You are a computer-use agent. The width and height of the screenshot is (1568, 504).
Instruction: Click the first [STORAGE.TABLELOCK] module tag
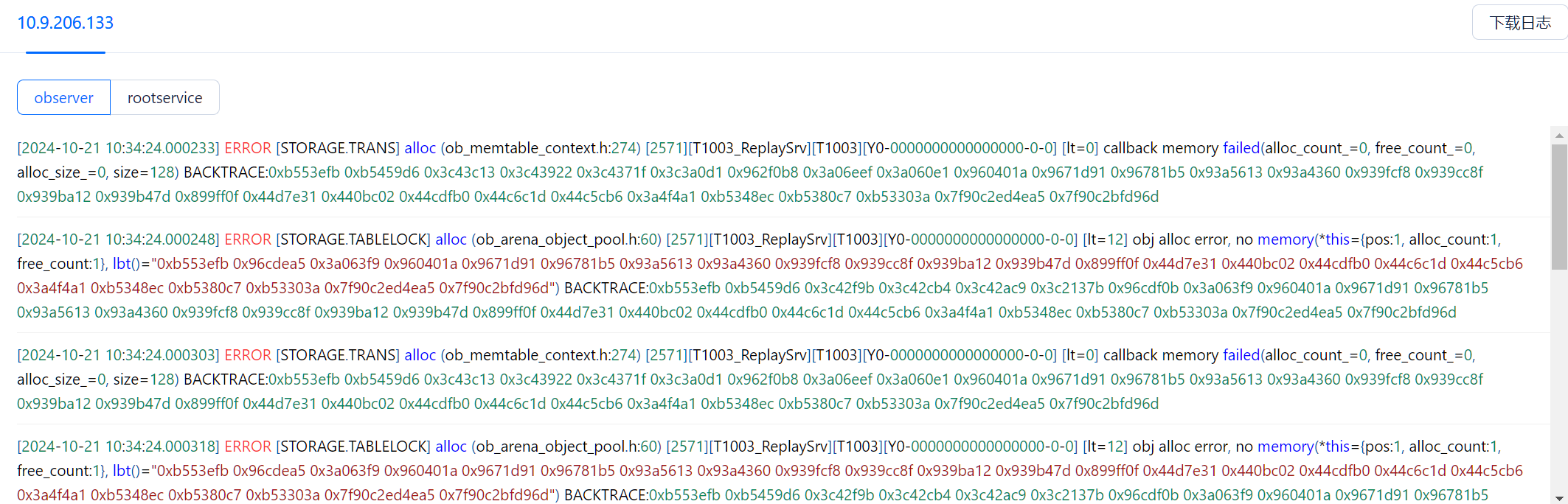point(353,239)
